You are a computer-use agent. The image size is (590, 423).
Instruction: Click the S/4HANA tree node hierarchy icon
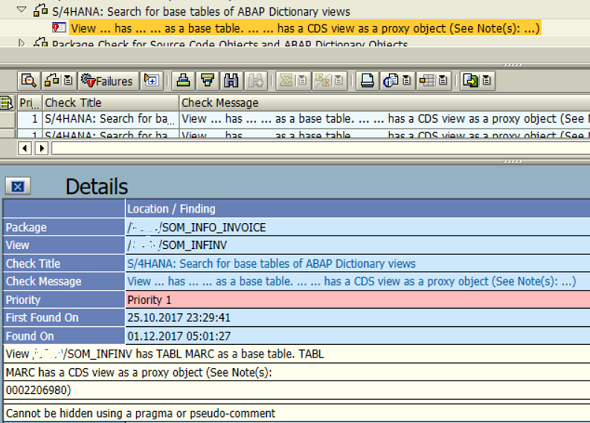point(41,11)
